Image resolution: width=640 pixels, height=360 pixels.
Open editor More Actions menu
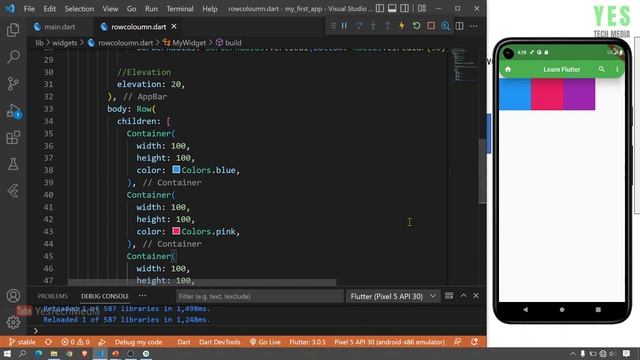coord(474,26)
